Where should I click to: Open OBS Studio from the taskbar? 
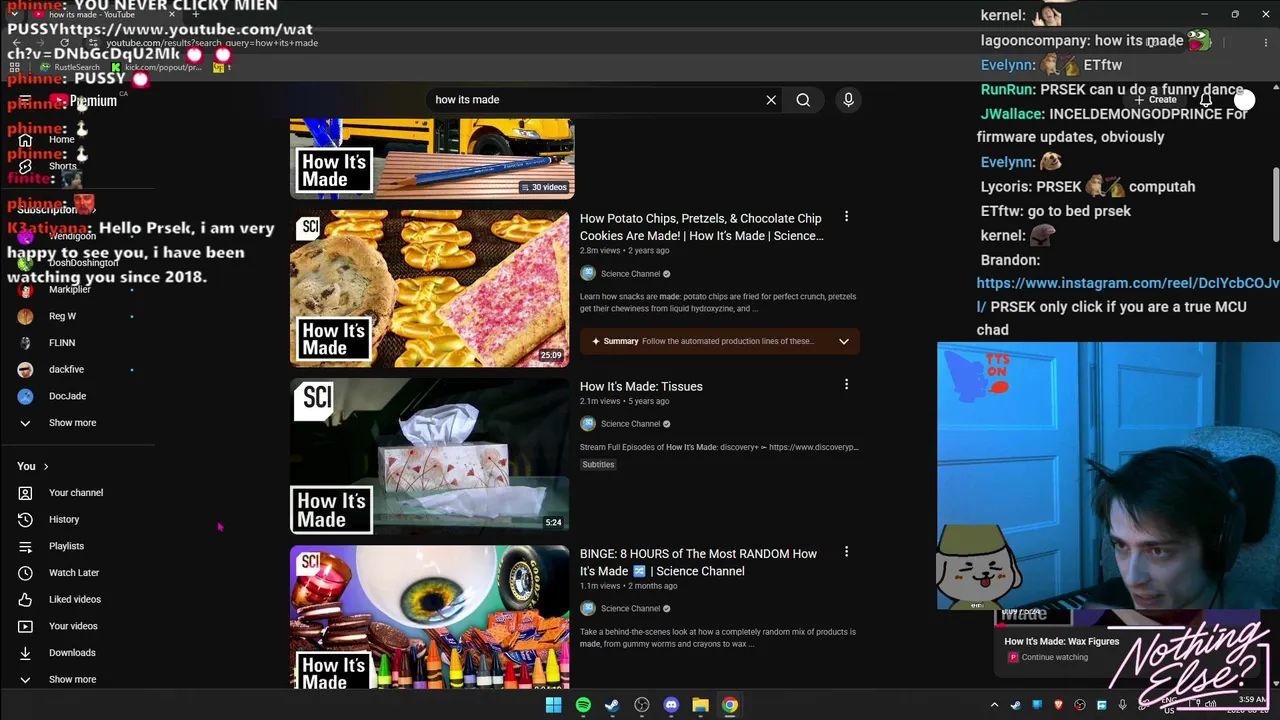tap(642, 705)
